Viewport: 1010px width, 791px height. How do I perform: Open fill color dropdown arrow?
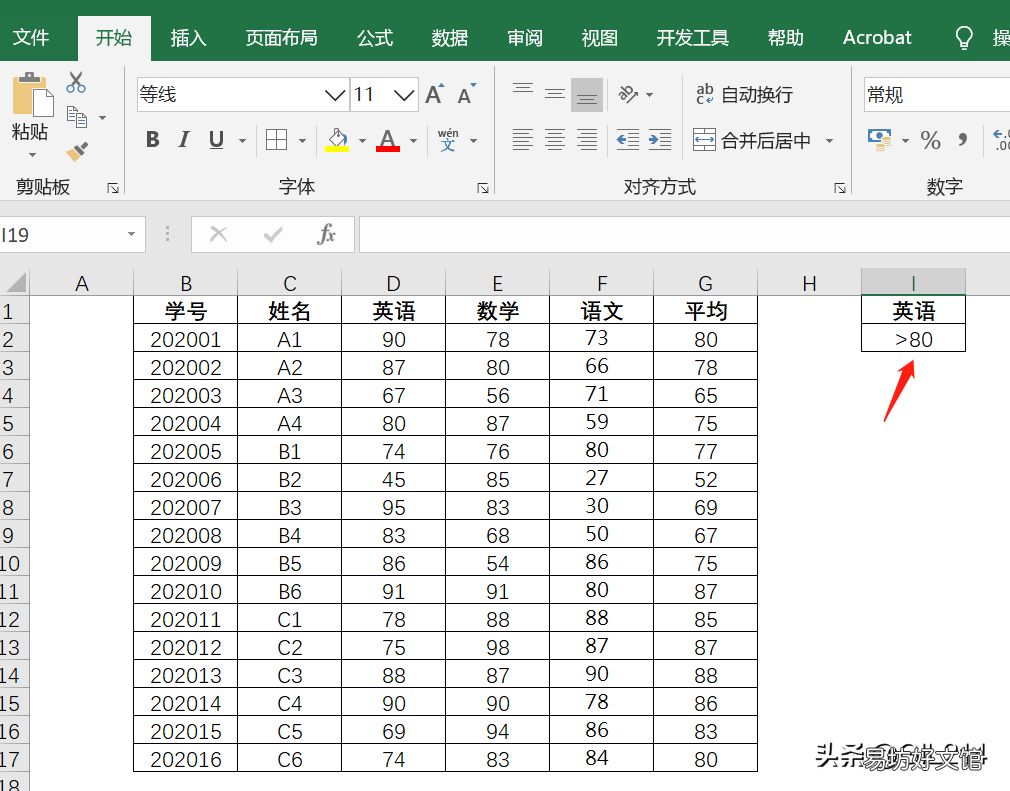[362, 140]
